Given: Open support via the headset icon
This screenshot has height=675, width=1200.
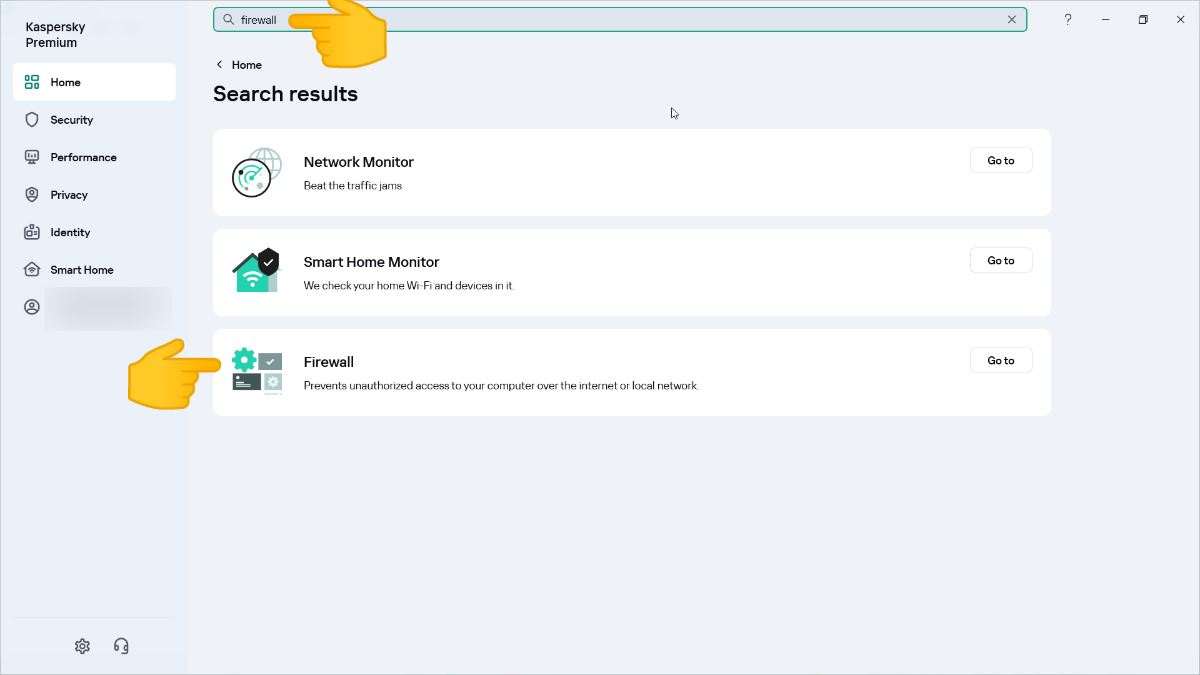Looking at the screenshot, I should tap(121, 646).
